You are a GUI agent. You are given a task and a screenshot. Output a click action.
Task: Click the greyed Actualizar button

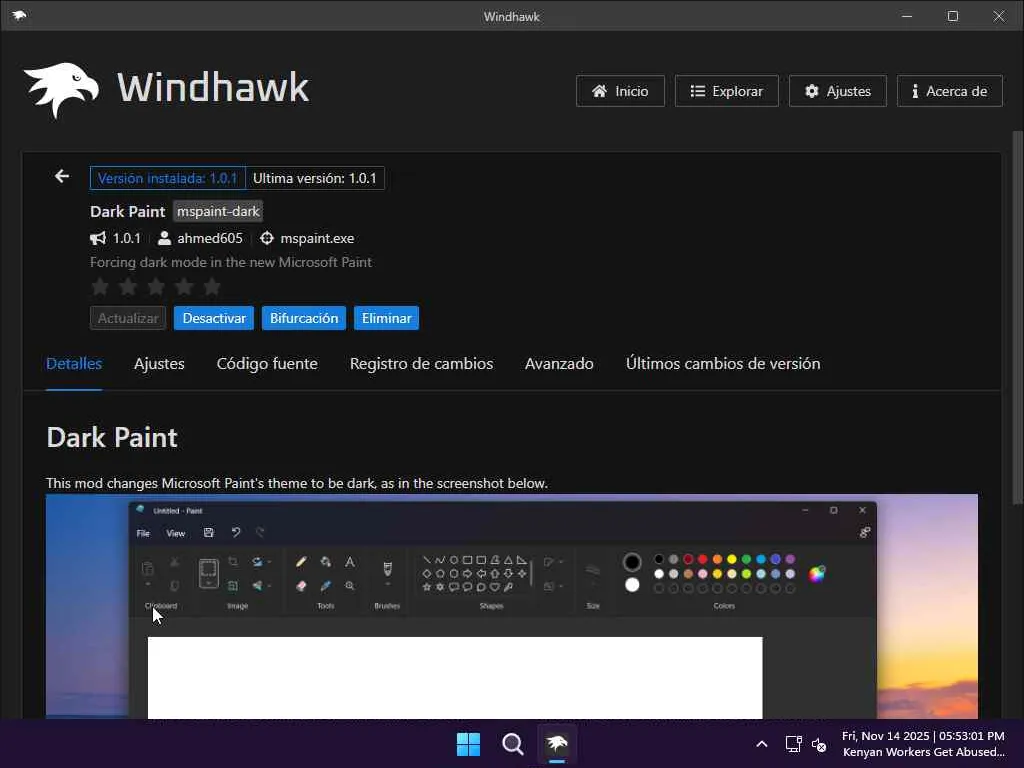coord(128,318)
